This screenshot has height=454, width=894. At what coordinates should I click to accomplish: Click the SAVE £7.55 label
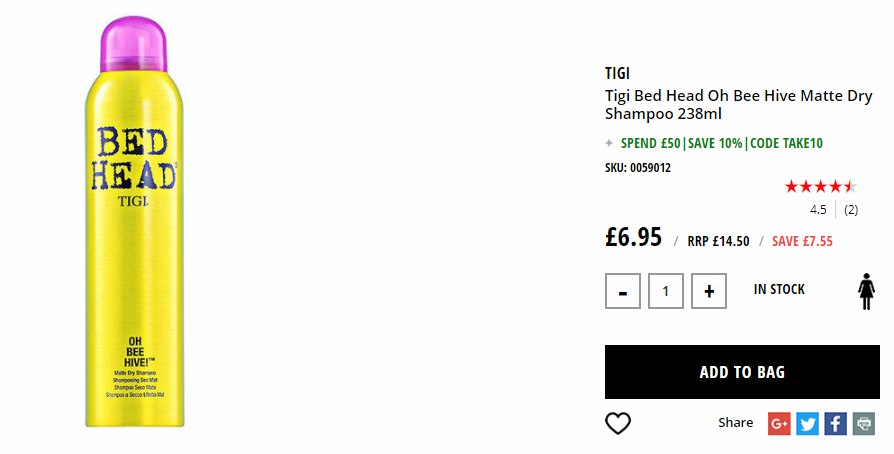[x=802, y=241]
